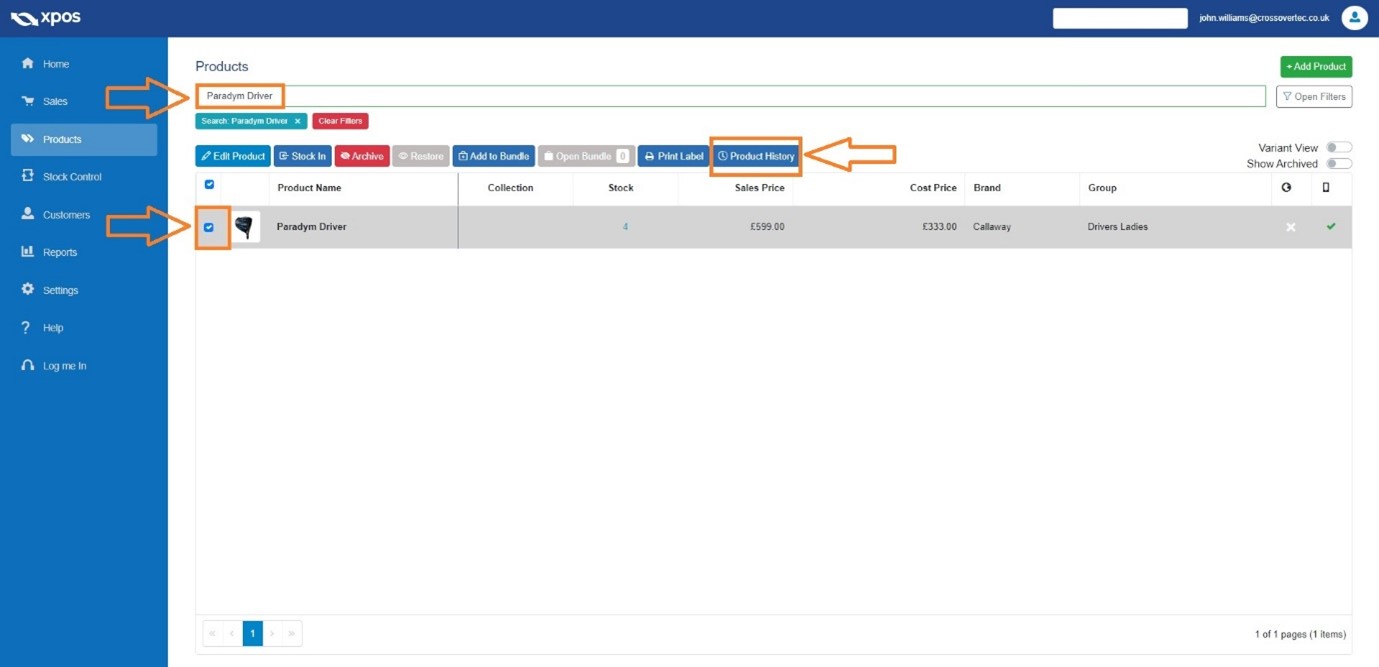Open Reports in the sidebar
This screenshot has height=667, width=1379.
[x=84, y=252]
